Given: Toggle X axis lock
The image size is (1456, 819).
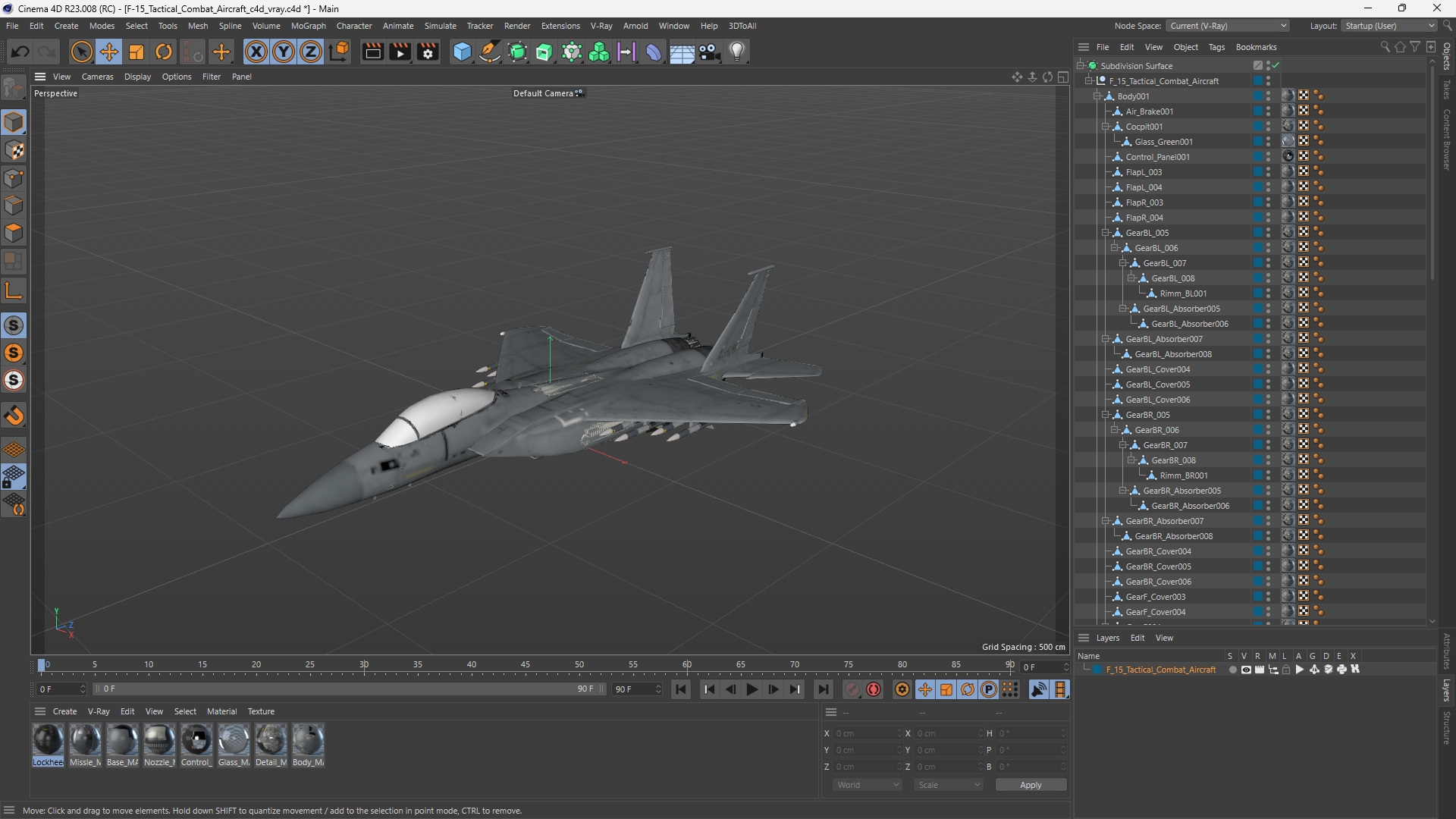Looking at the screenshot, I should pos(256,52).
